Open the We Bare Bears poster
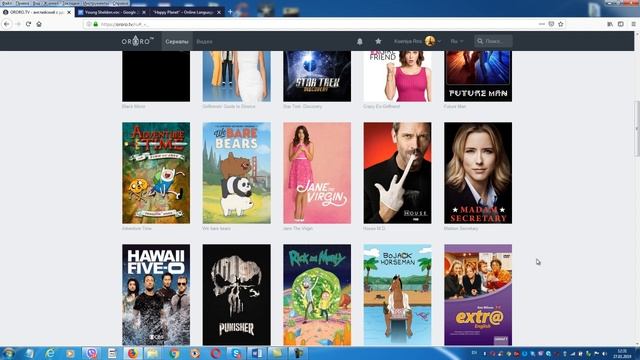Viewport: 640px width, 360px height. coord(236,173)
